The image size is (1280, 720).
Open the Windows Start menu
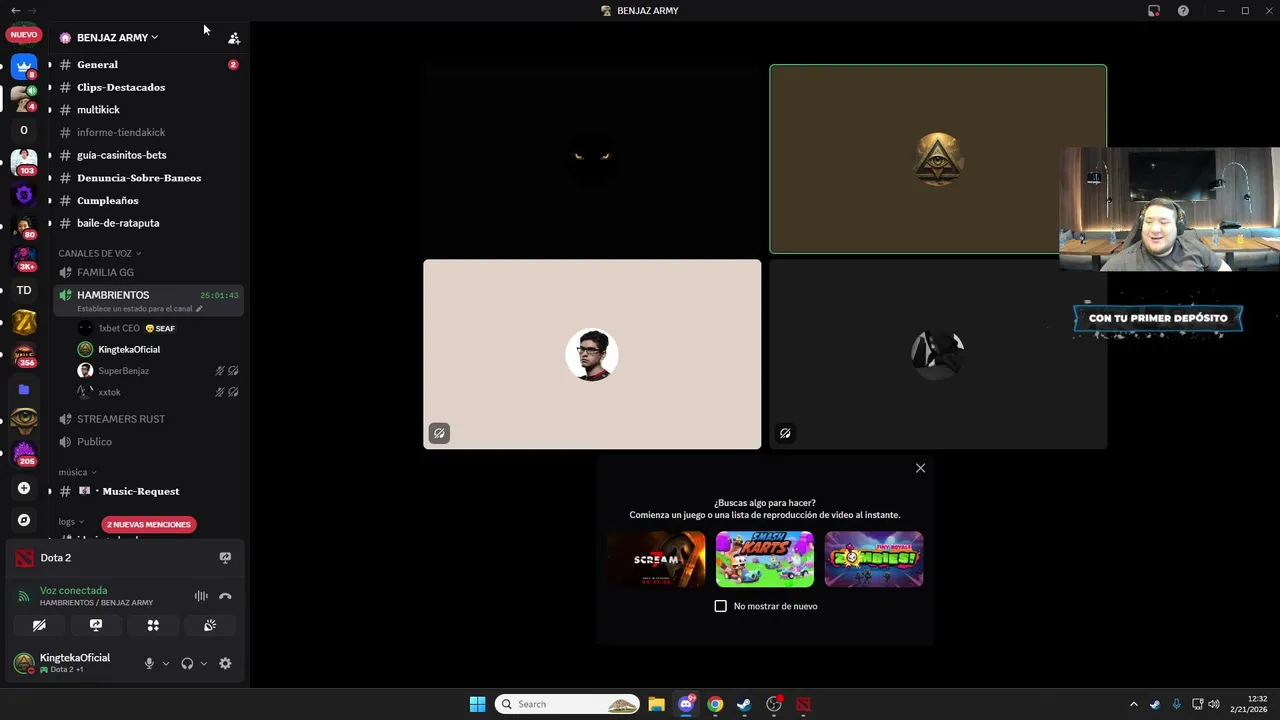click(x=477, y=704)
